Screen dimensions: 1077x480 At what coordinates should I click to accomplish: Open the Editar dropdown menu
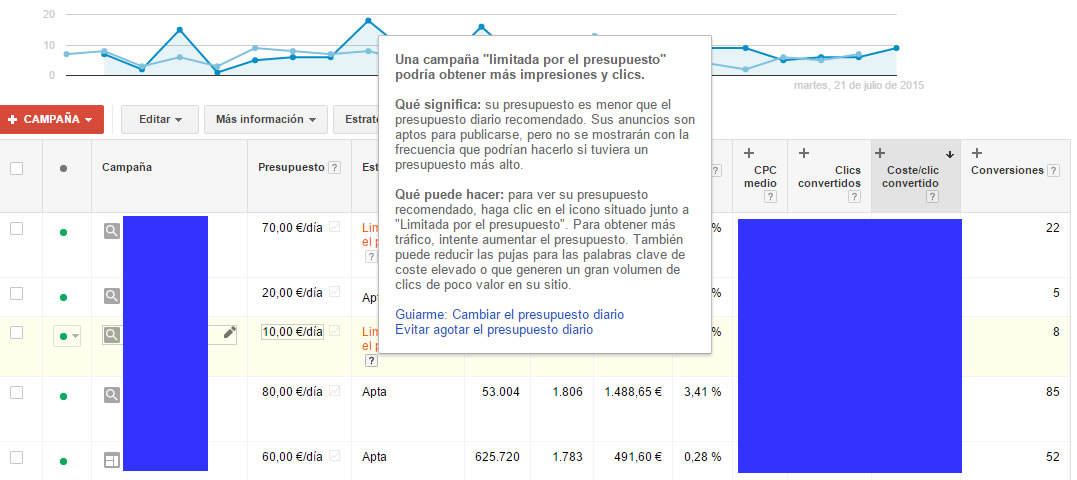click(160, 119)
